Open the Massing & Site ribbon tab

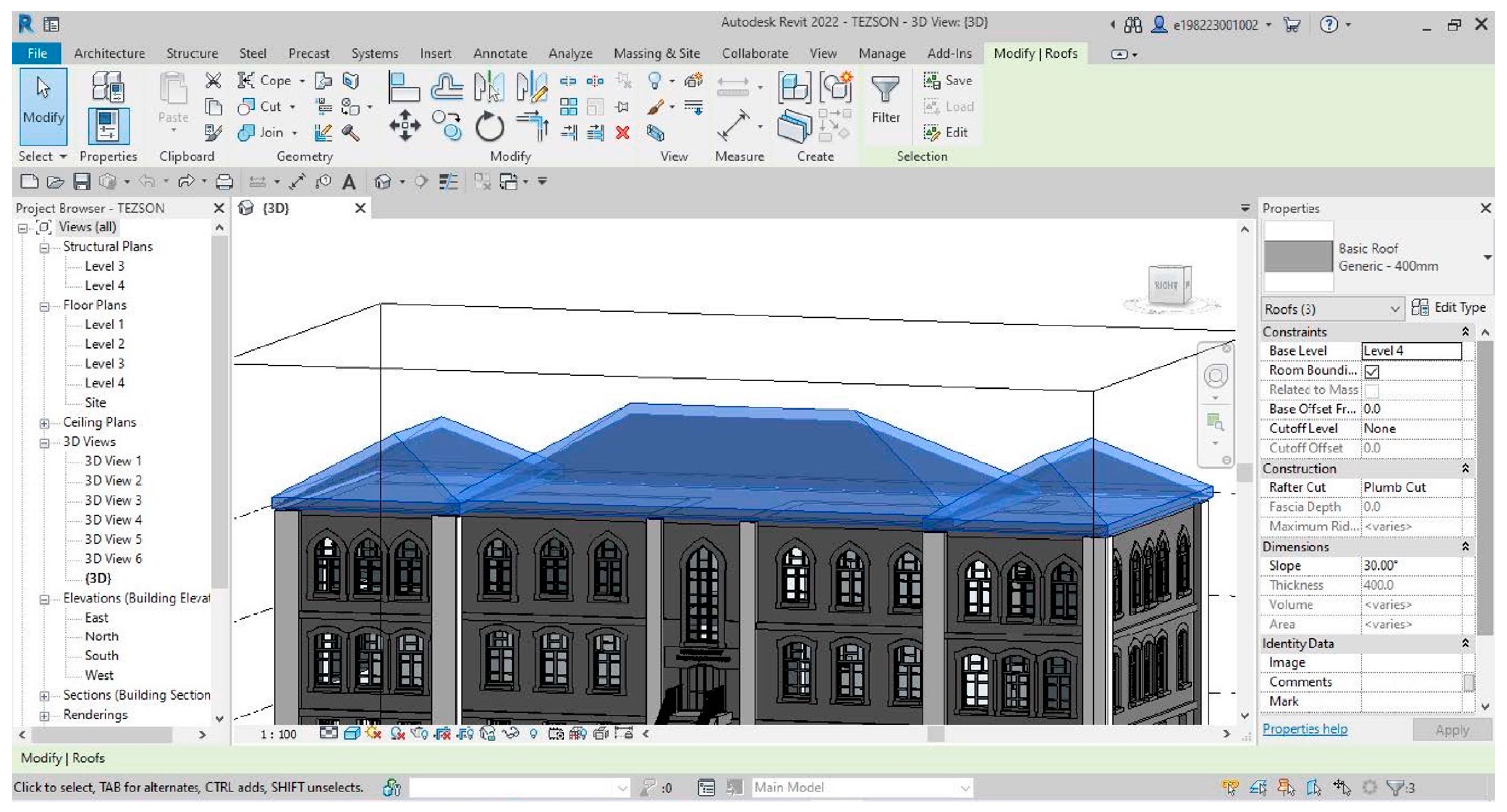(657, 53)
